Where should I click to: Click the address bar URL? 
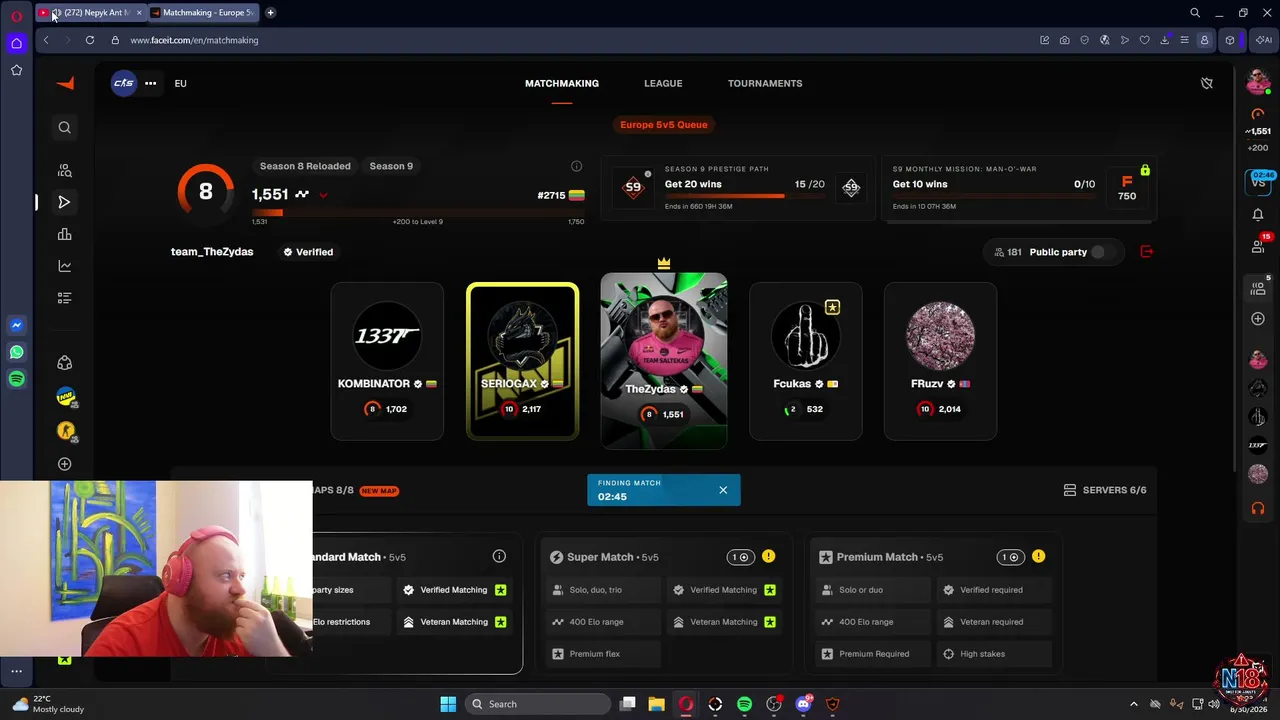pyautogui.click(x=194, y=40)
